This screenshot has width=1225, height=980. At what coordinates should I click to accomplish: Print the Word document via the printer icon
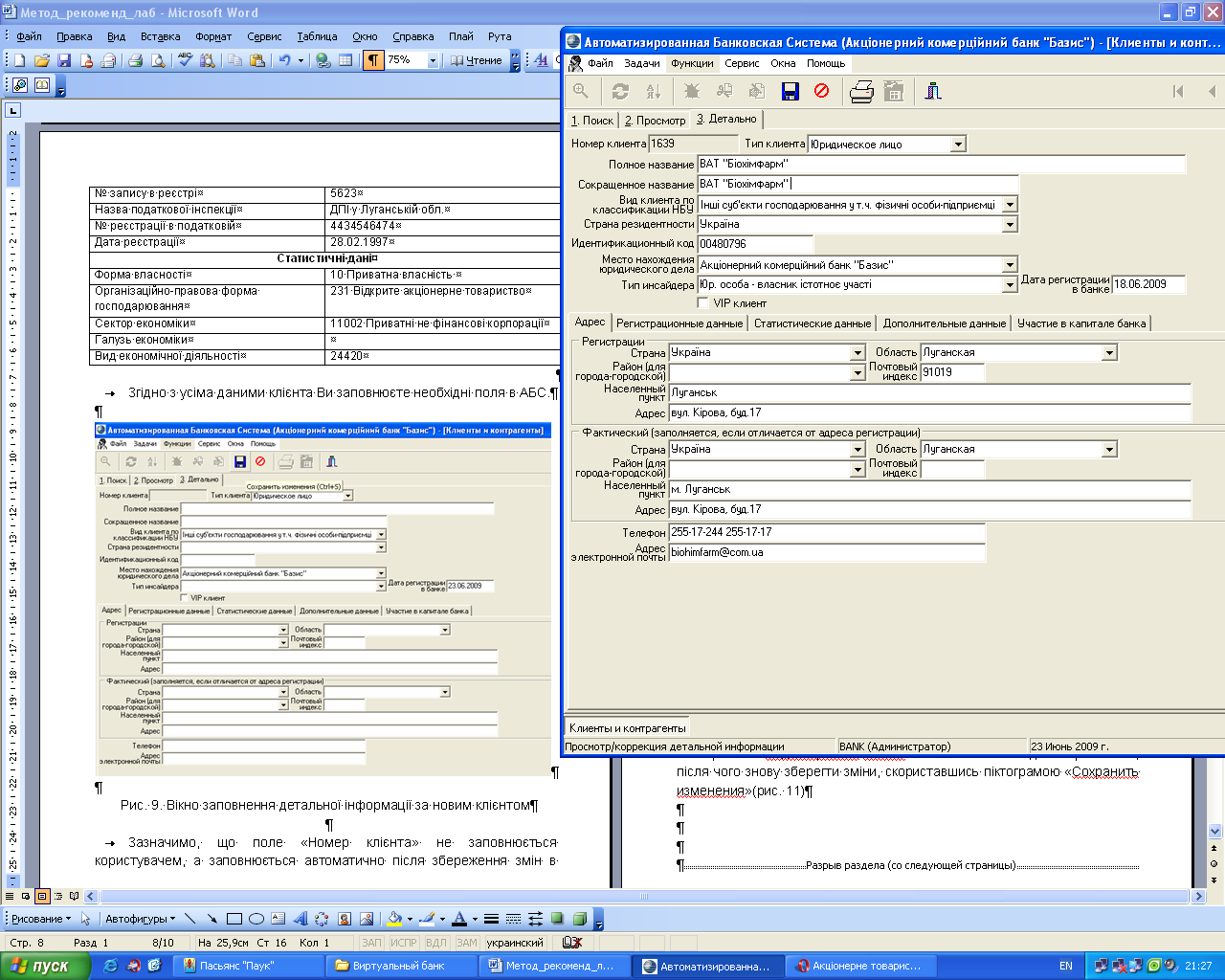(x=135, y=60)
